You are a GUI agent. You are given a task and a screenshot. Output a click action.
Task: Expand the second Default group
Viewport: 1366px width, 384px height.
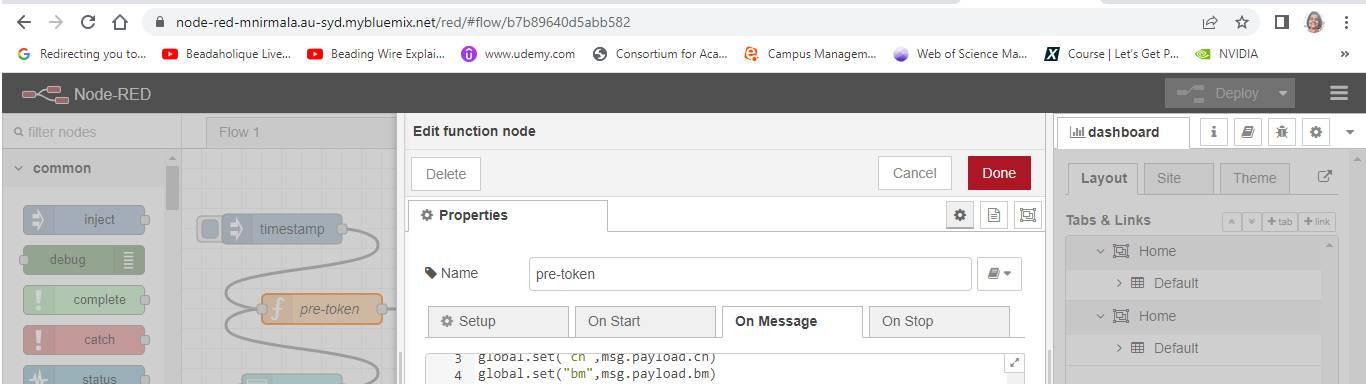click(1119, 348)
